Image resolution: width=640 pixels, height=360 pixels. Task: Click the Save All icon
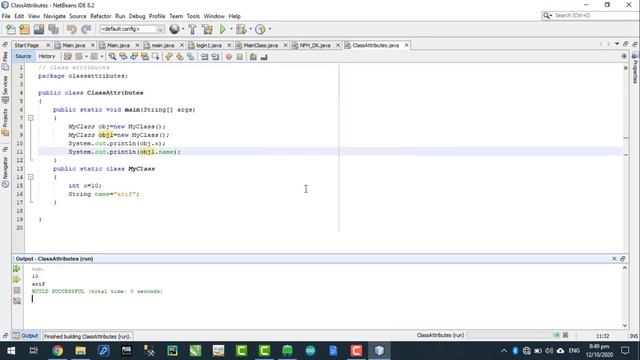pyautogui.click(x=53, y=29)
